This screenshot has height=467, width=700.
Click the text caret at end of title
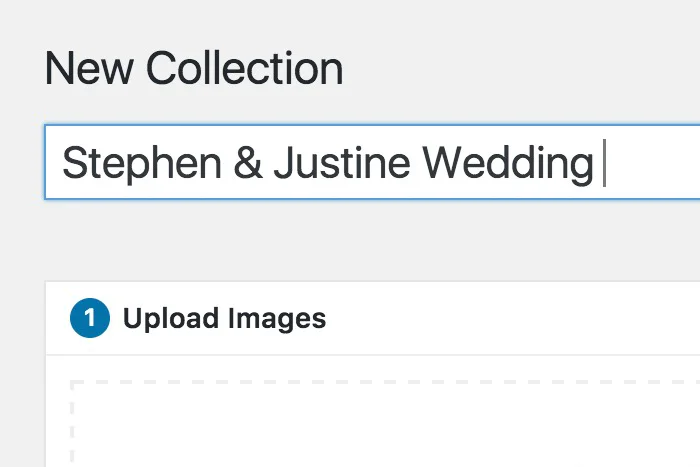click(x=604, y=163)
